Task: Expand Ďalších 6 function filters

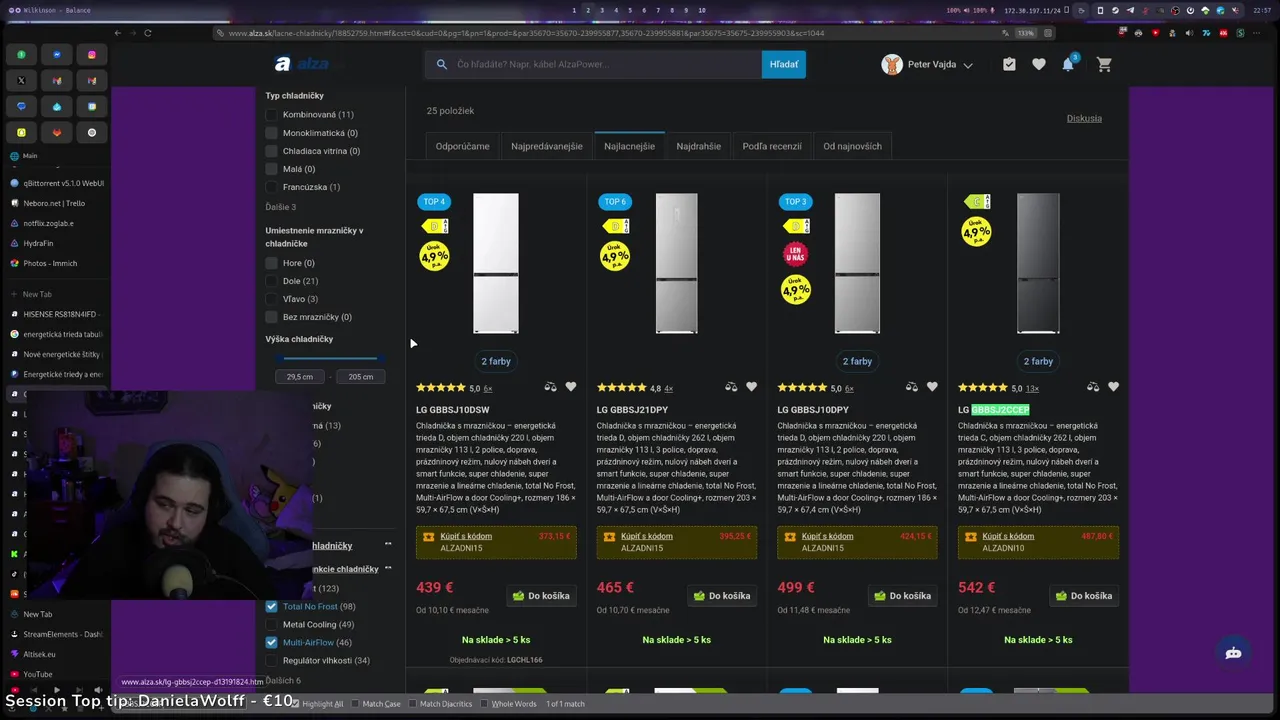Action: 283,681
